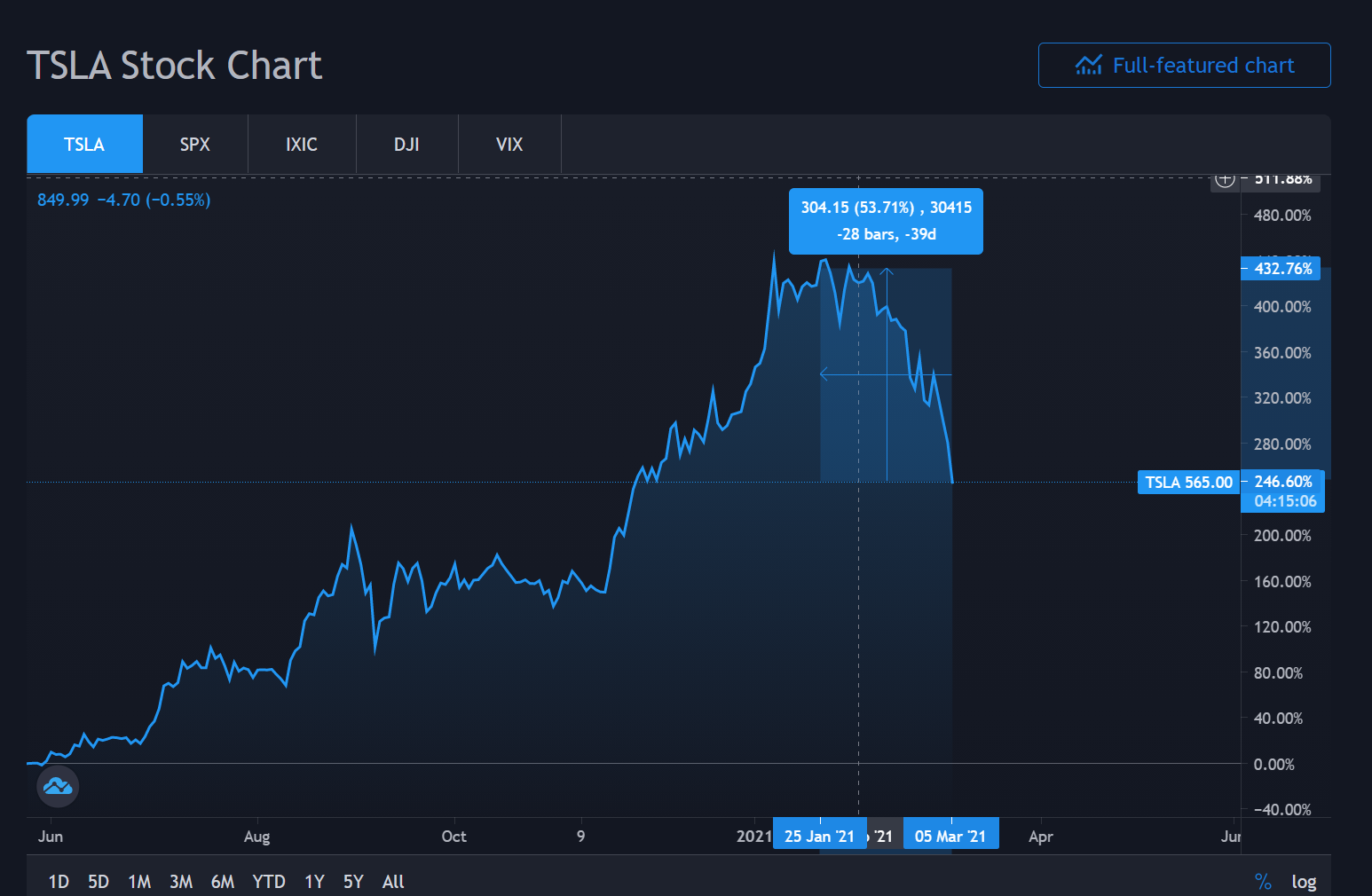Screen dimensions: 1372x896
Task: Set time range to 1D
Action: coord(59,881)
